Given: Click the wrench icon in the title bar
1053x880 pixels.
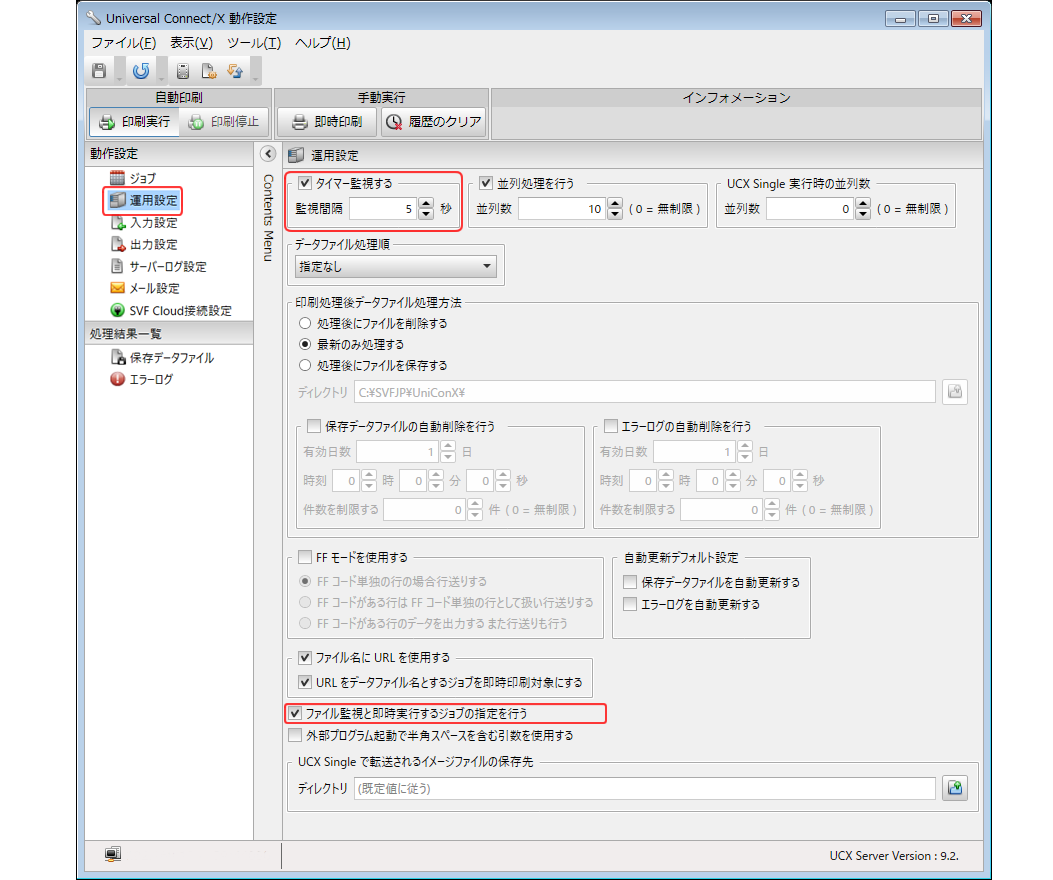Looking at the screenshot, I should click(x=93, y=17).
